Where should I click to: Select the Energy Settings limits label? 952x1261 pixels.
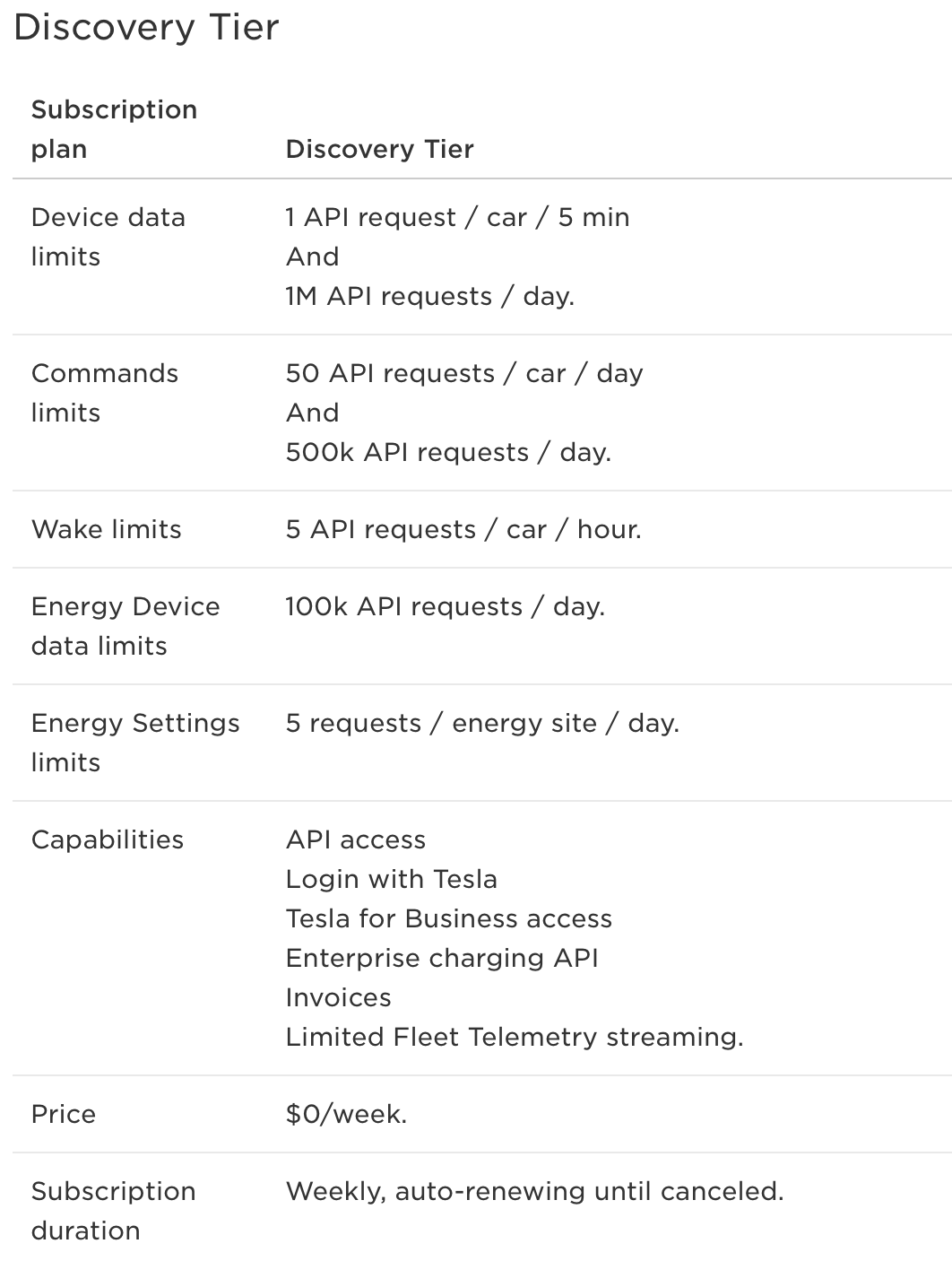tap(135, 743)
